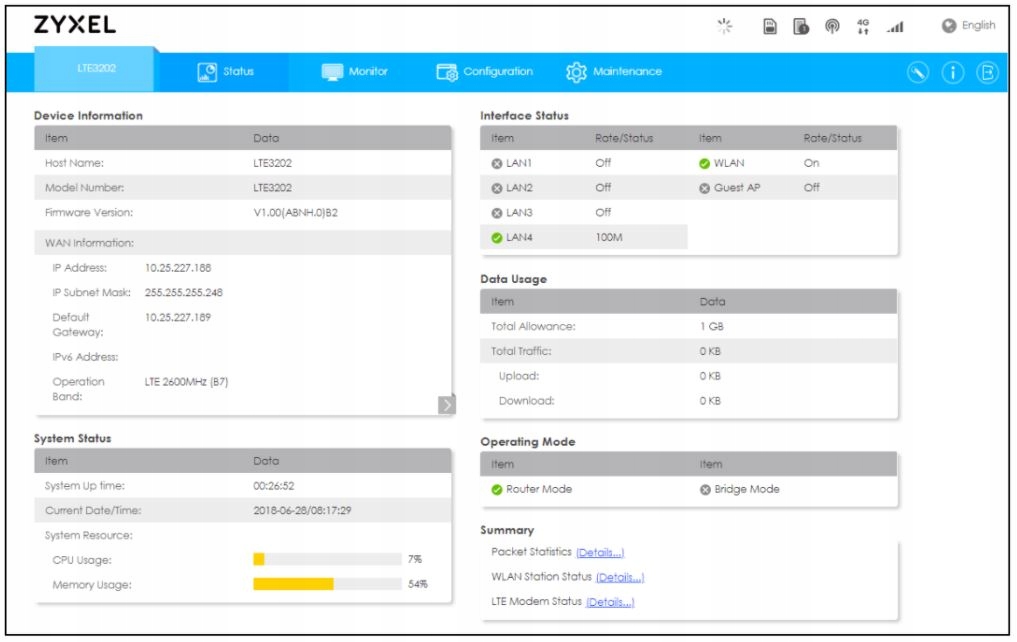Open the English language selector
1017x642 pixels.
tap(968, 26)
